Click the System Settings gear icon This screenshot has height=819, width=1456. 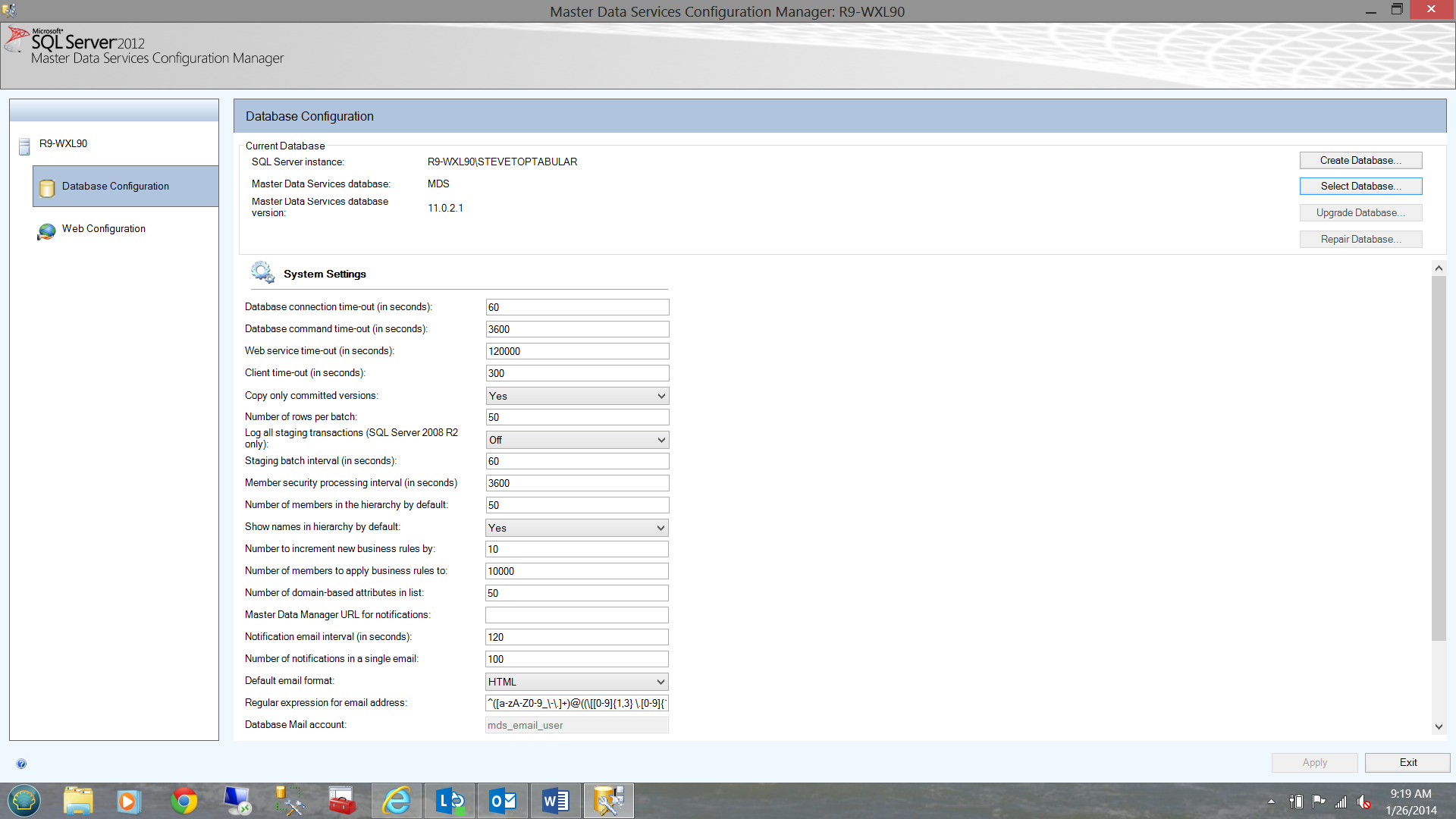point(262,272)
